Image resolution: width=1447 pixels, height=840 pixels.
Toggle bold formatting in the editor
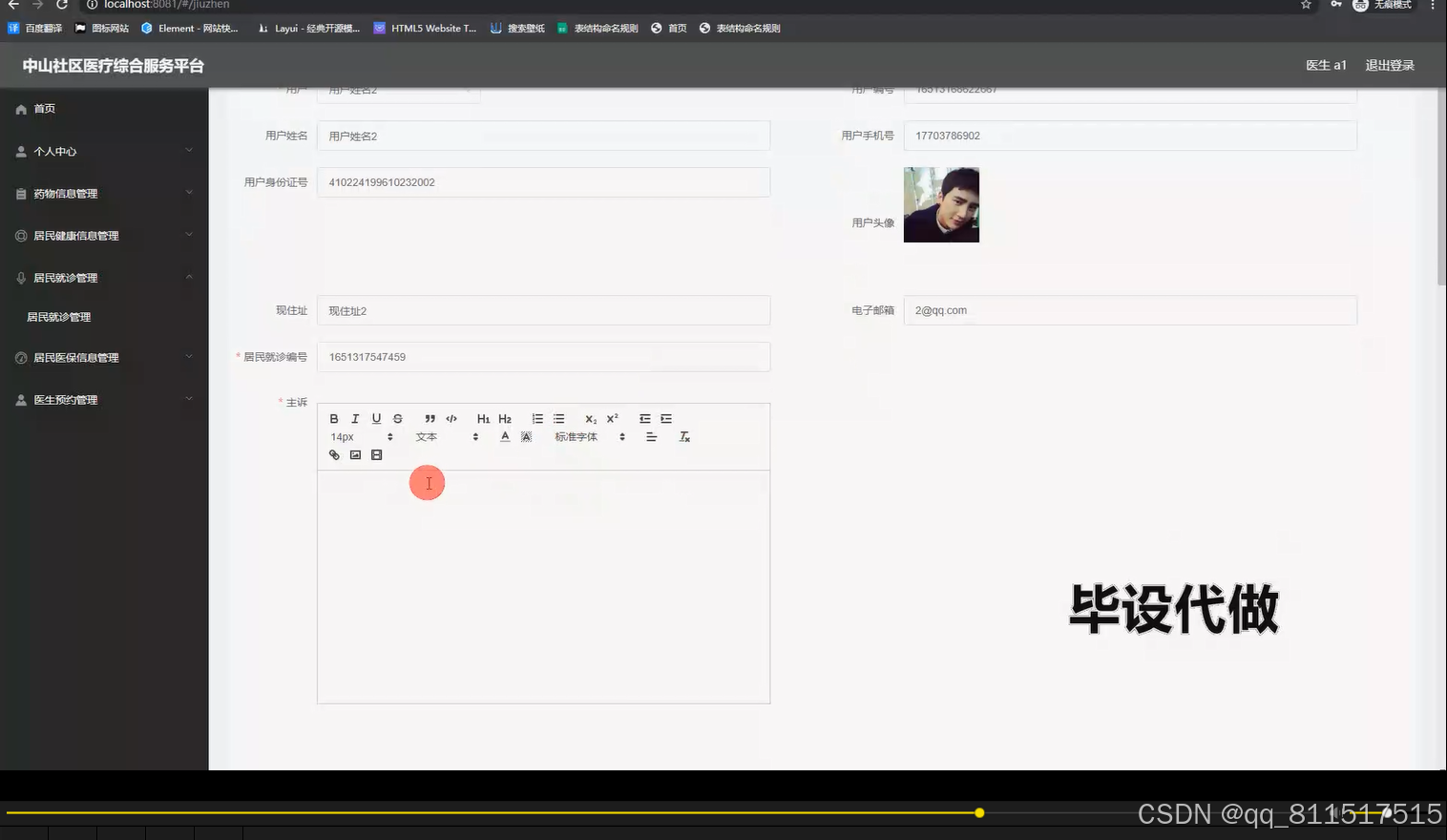pyautogui.click(x=334, y=418)
